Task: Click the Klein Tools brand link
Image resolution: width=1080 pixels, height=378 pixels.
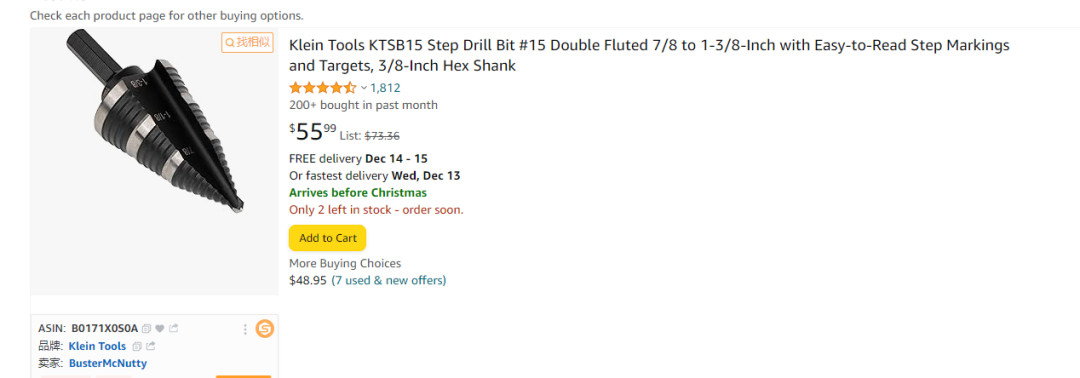Action: pyautogui.click(x=97, y=346)
